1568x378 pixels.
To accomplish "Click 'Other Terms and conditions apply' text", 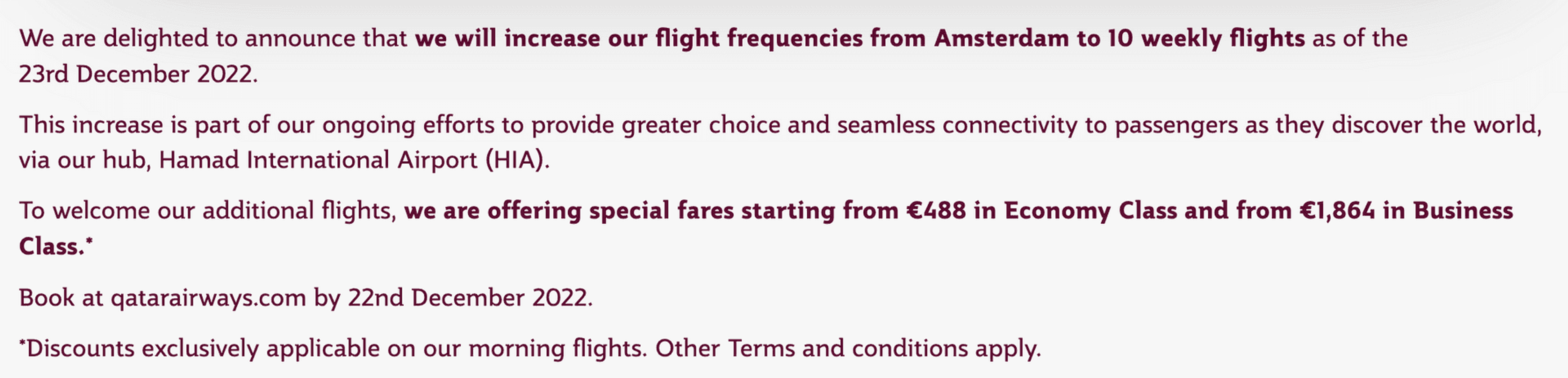I will (847, 349).
